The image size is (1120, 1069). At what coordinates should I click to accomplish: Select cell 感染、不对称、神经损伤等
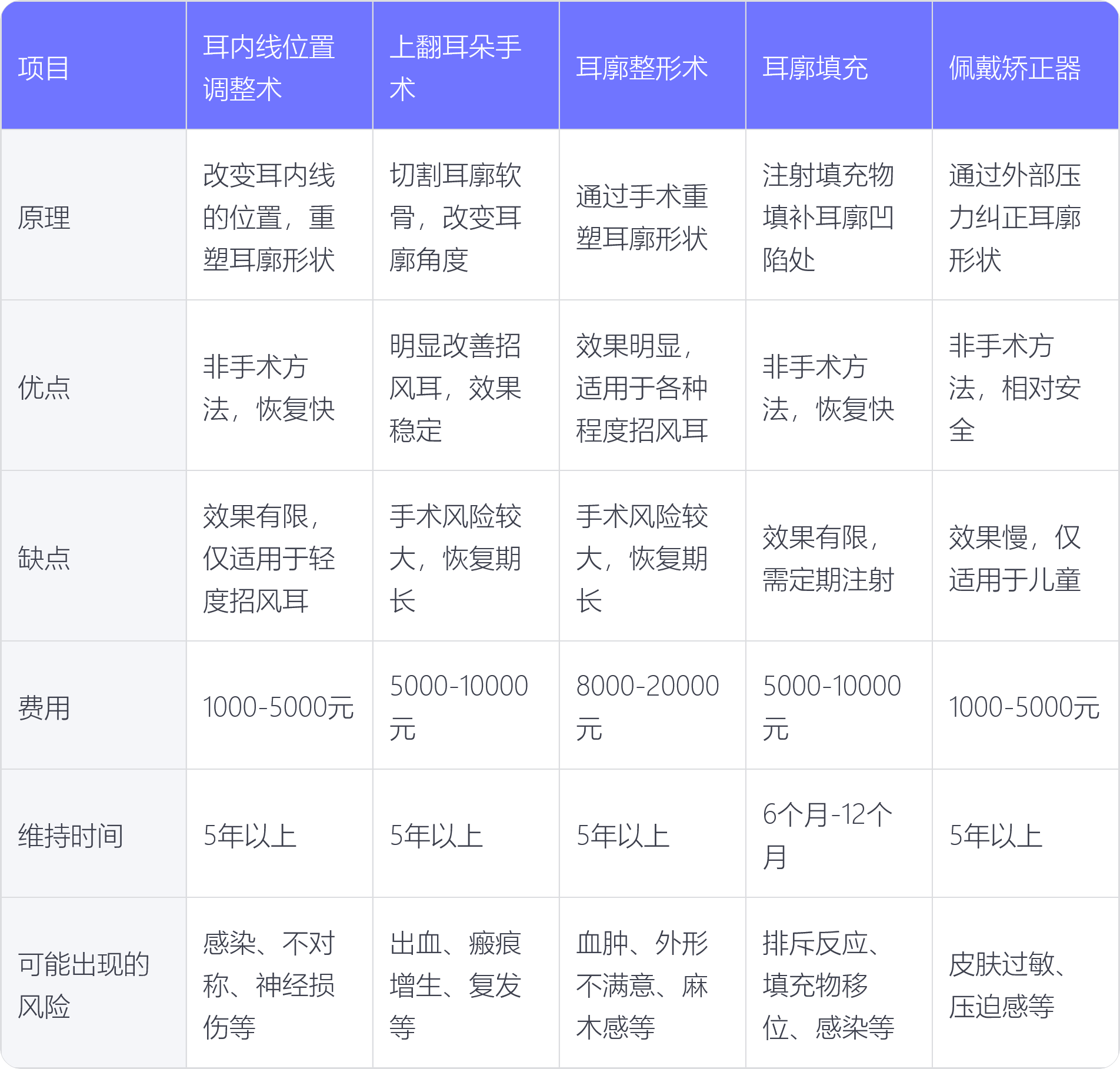click(279, 983)
